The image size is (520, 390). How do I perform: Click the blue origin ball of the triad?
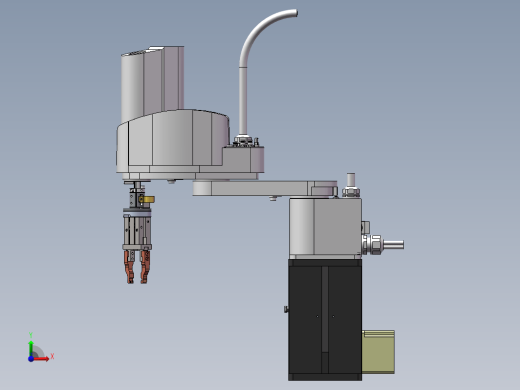(x=31, y=359)
